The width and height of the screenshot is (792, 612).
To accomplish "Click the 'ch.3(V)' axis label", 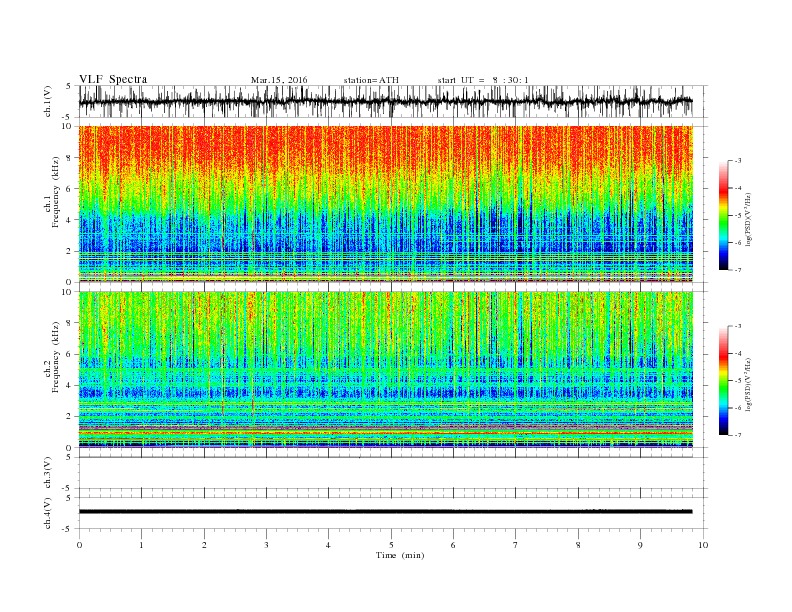I will coord(48,473).
